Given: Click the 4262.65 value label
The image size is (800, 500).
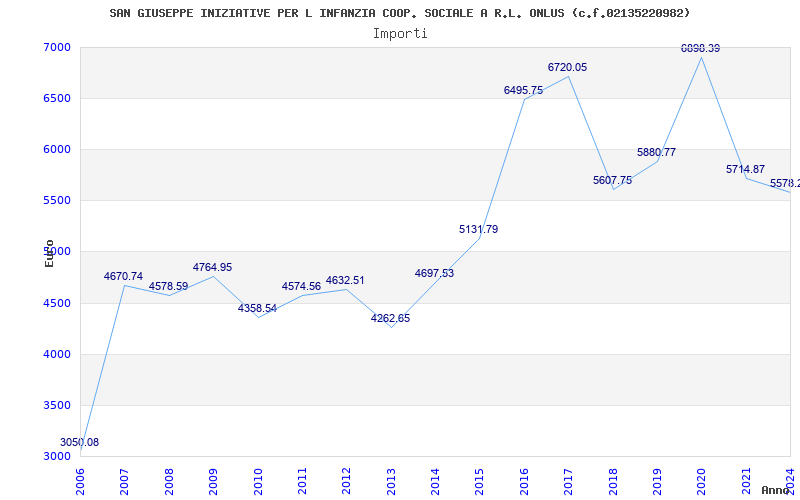Looking at the screenshot, I should pos(390,318).
